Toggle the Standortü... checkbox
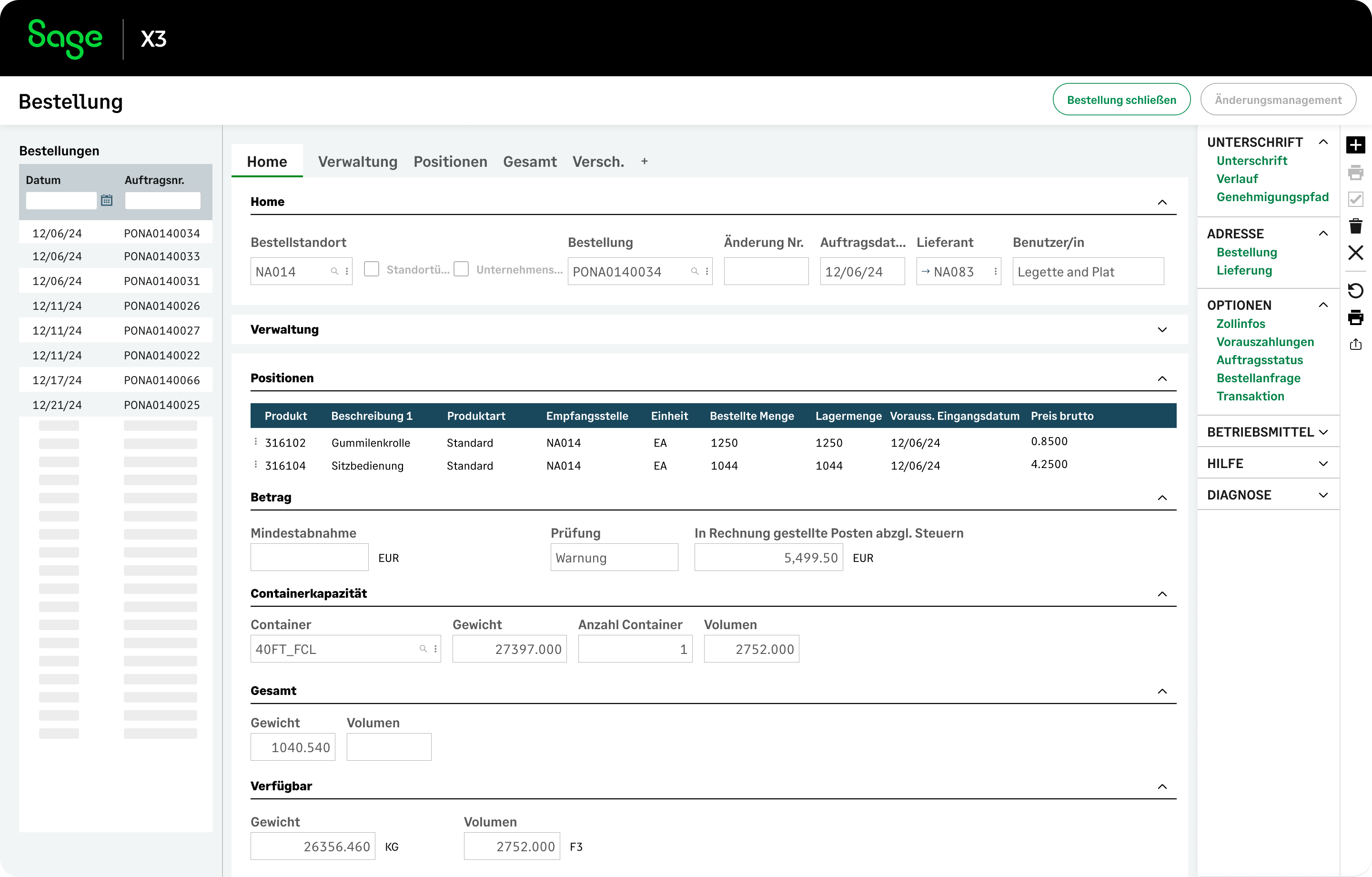The width and height of the screenshot is (1372, 877). (372, 269)
